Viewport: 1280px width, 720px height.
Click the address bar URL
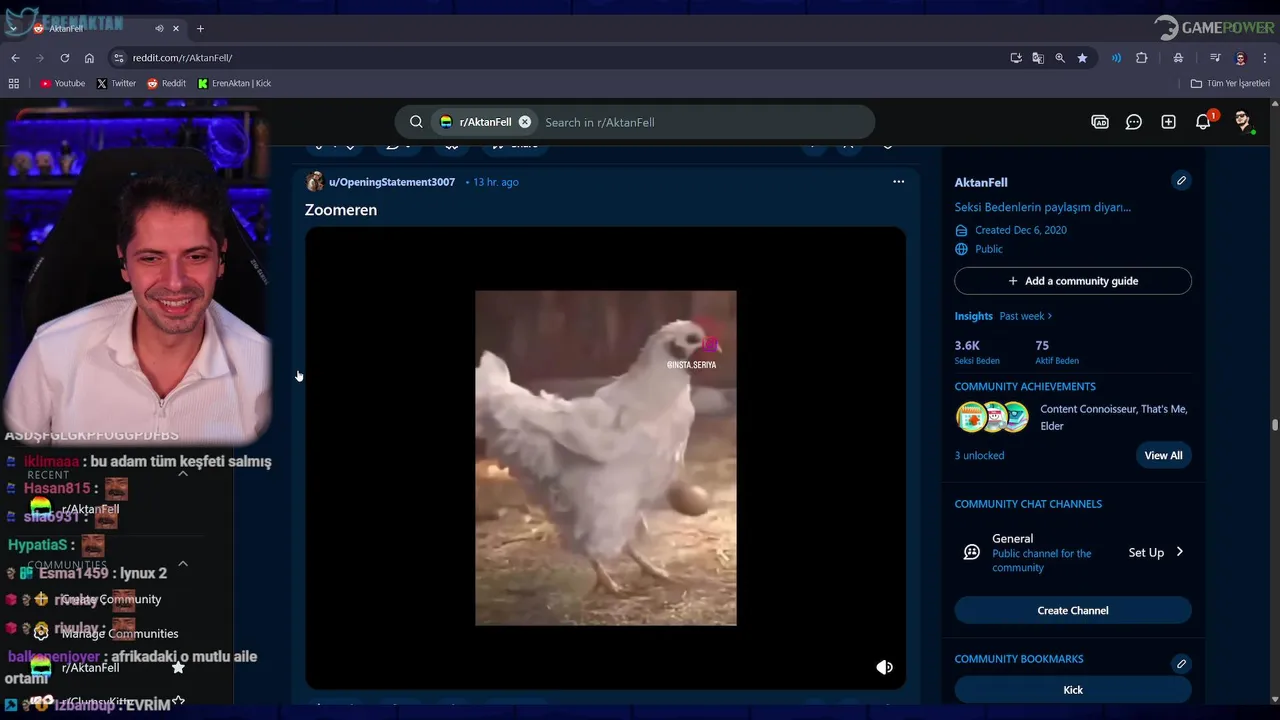(x=182, y=58)
